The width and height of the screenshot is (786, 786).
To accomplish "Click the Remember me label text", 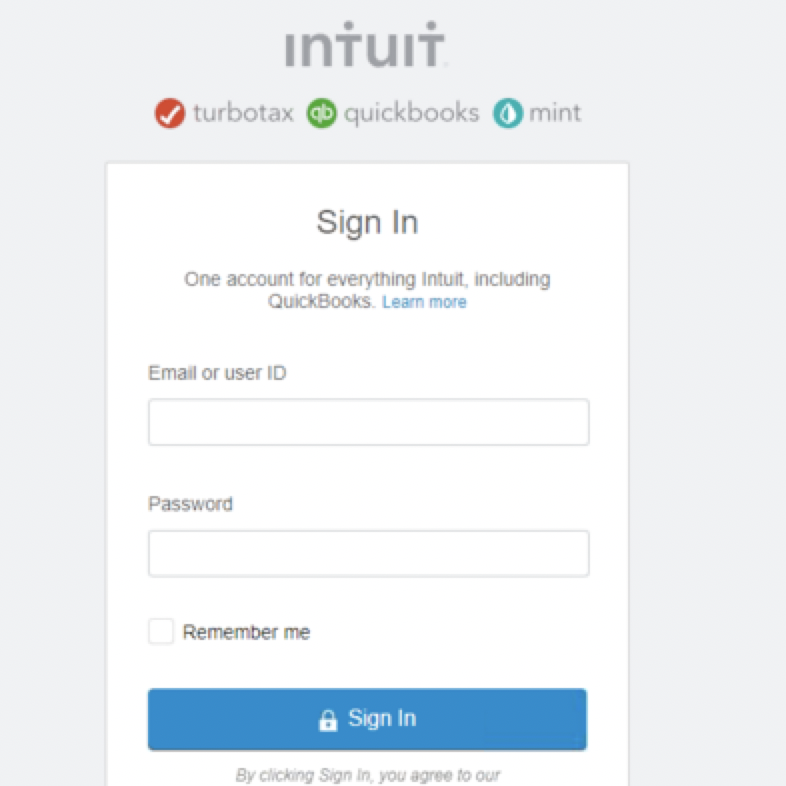I will 246,633.
